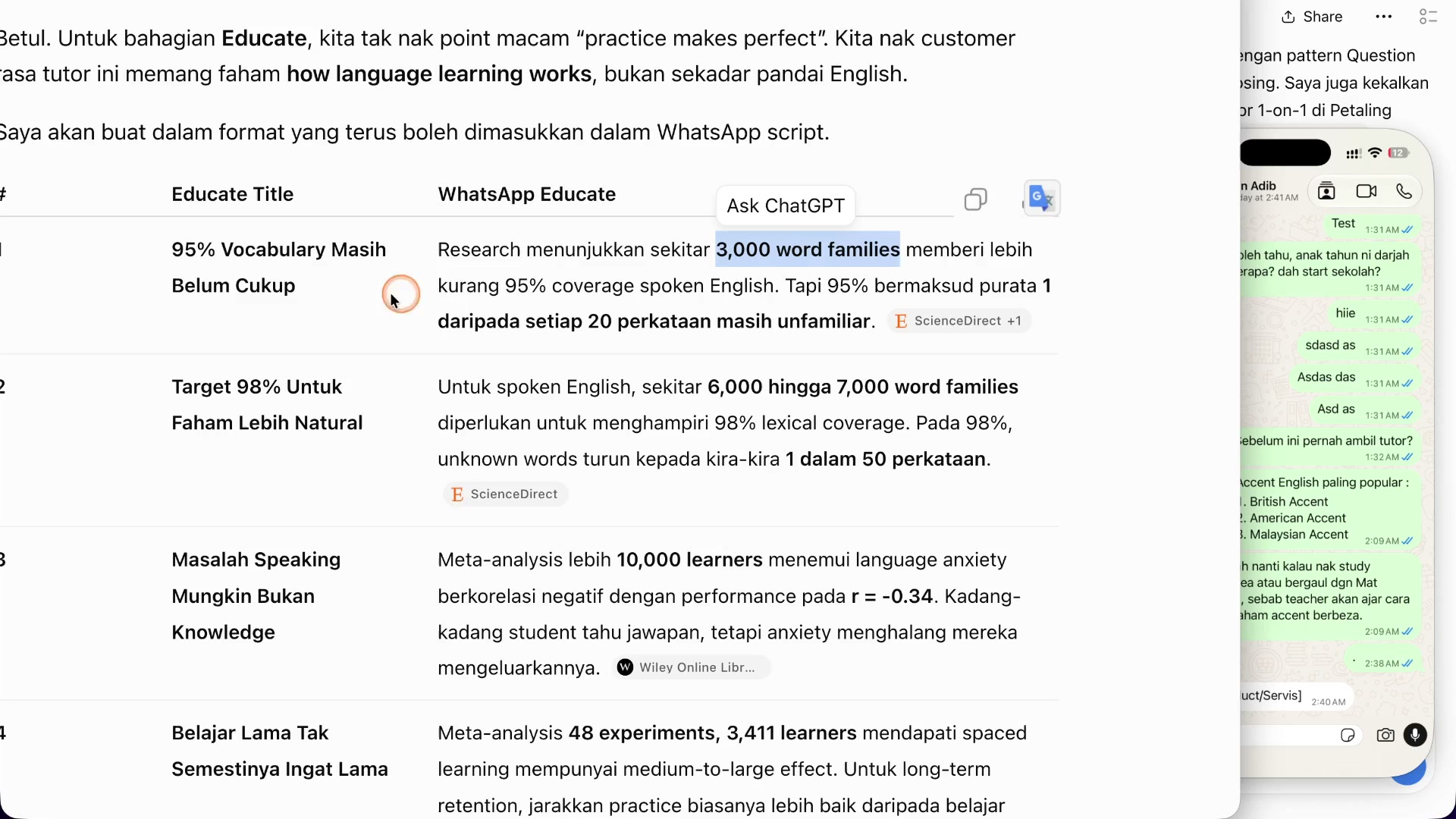Image resolution: width=1456 pixels, height=819 pixels.
Task: Tap the microphone record button
Action: [1415, 735]
